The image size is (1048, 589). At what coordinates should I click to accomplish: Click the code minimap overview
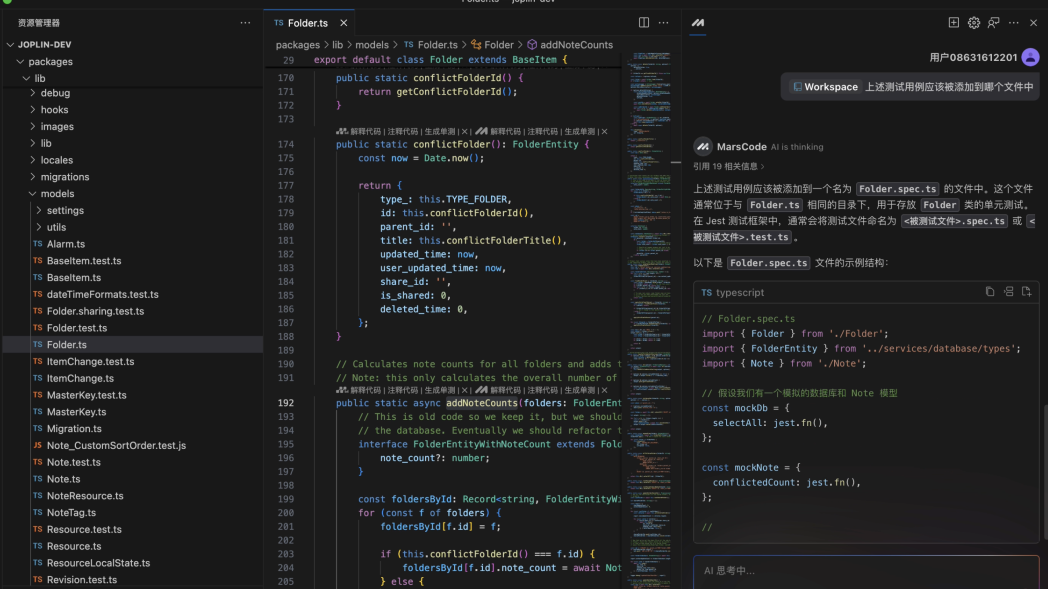pyautogui.click(x=648, y=150)
